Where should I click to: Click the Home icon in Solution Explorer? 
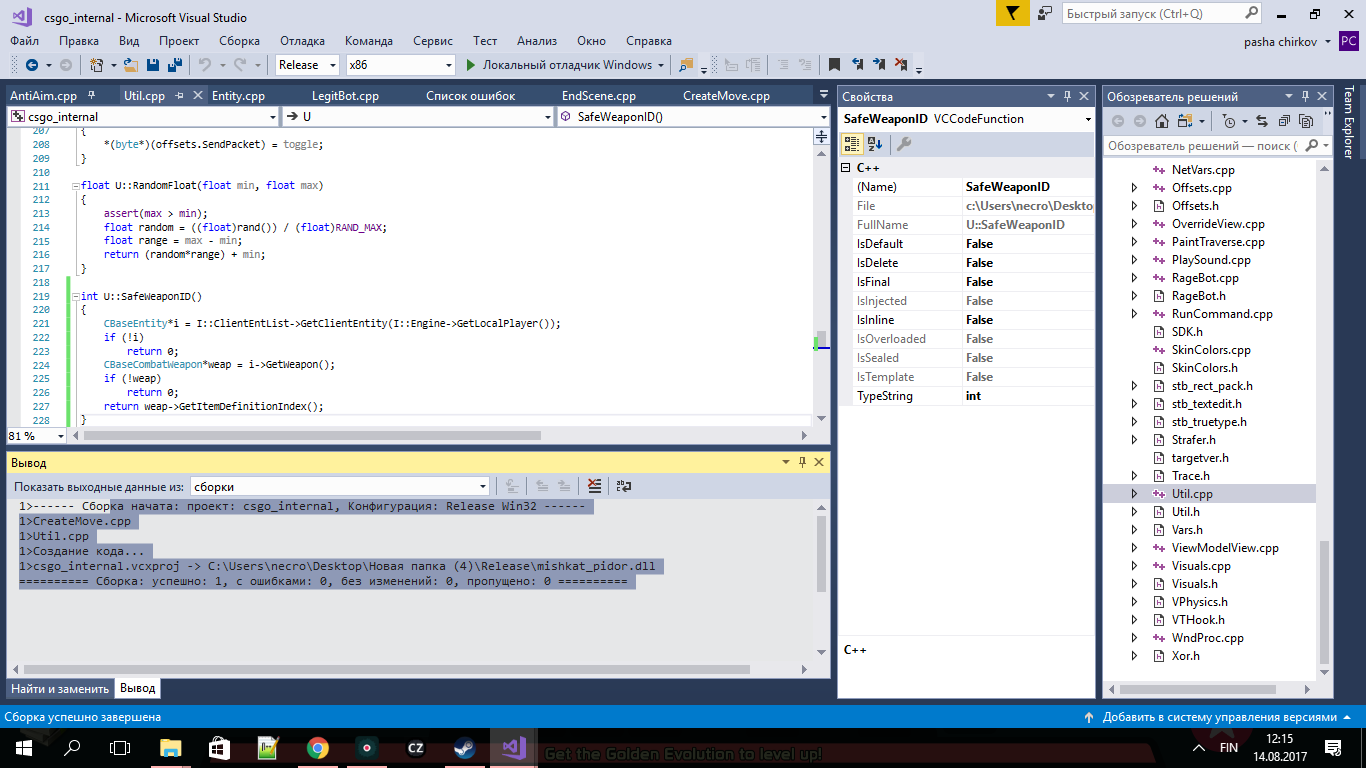[1161, 120]
